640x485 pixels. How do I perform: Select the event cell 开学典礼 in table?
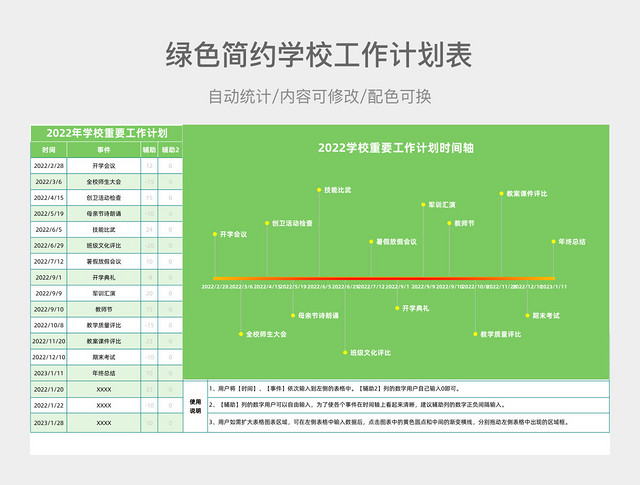(x=104, y=277)
